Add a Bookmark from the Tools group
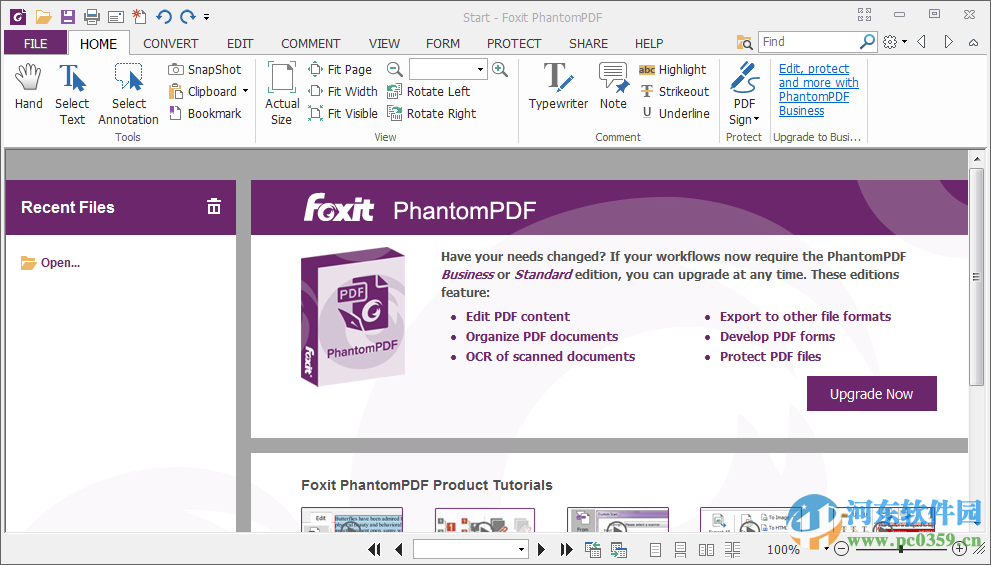This screenshot has width=991, height=565. (x=205, y=114)
